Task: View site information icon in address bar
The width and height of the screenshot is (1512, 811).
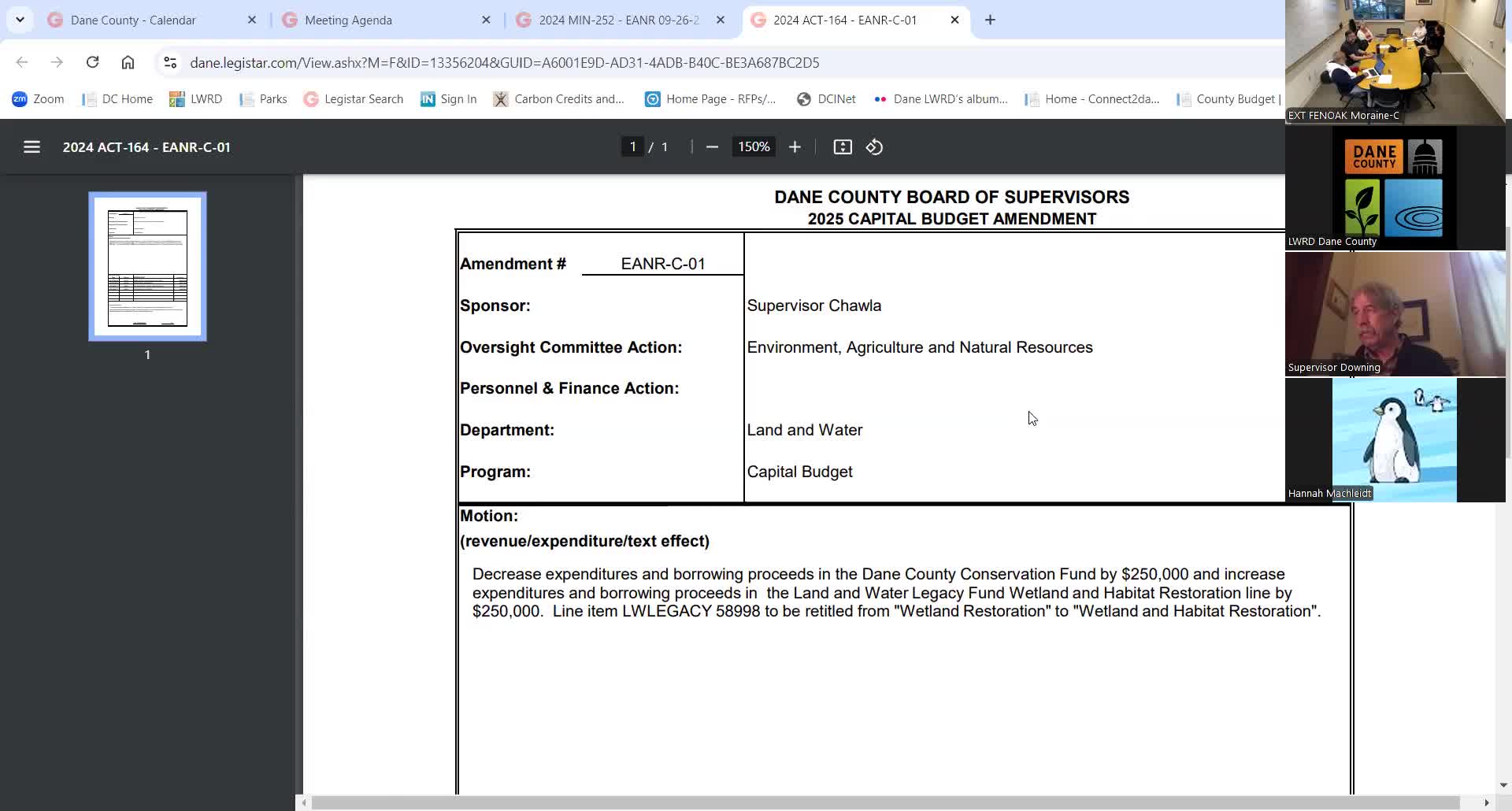Action: 170,62
